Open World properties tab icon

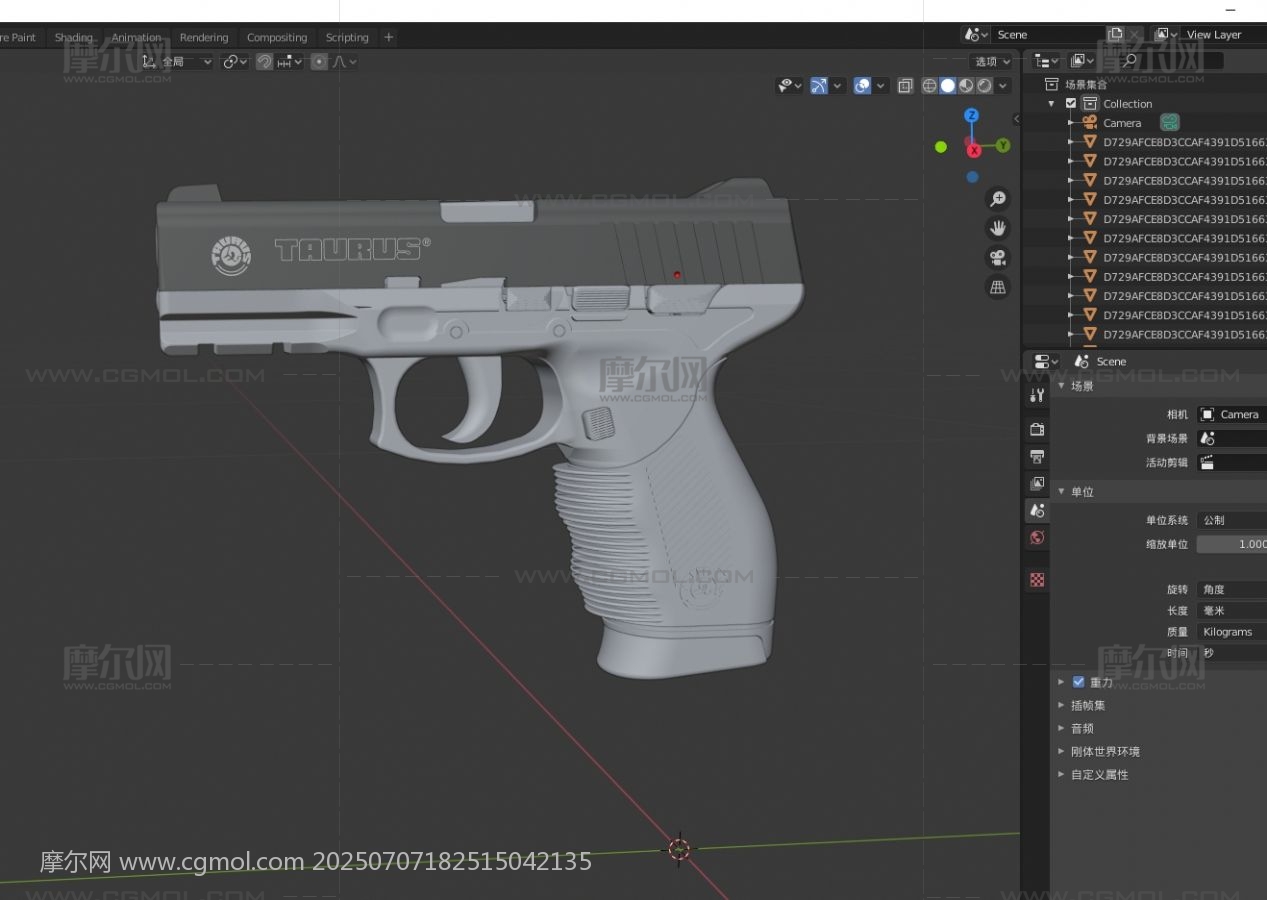(x=1037, y=537)
